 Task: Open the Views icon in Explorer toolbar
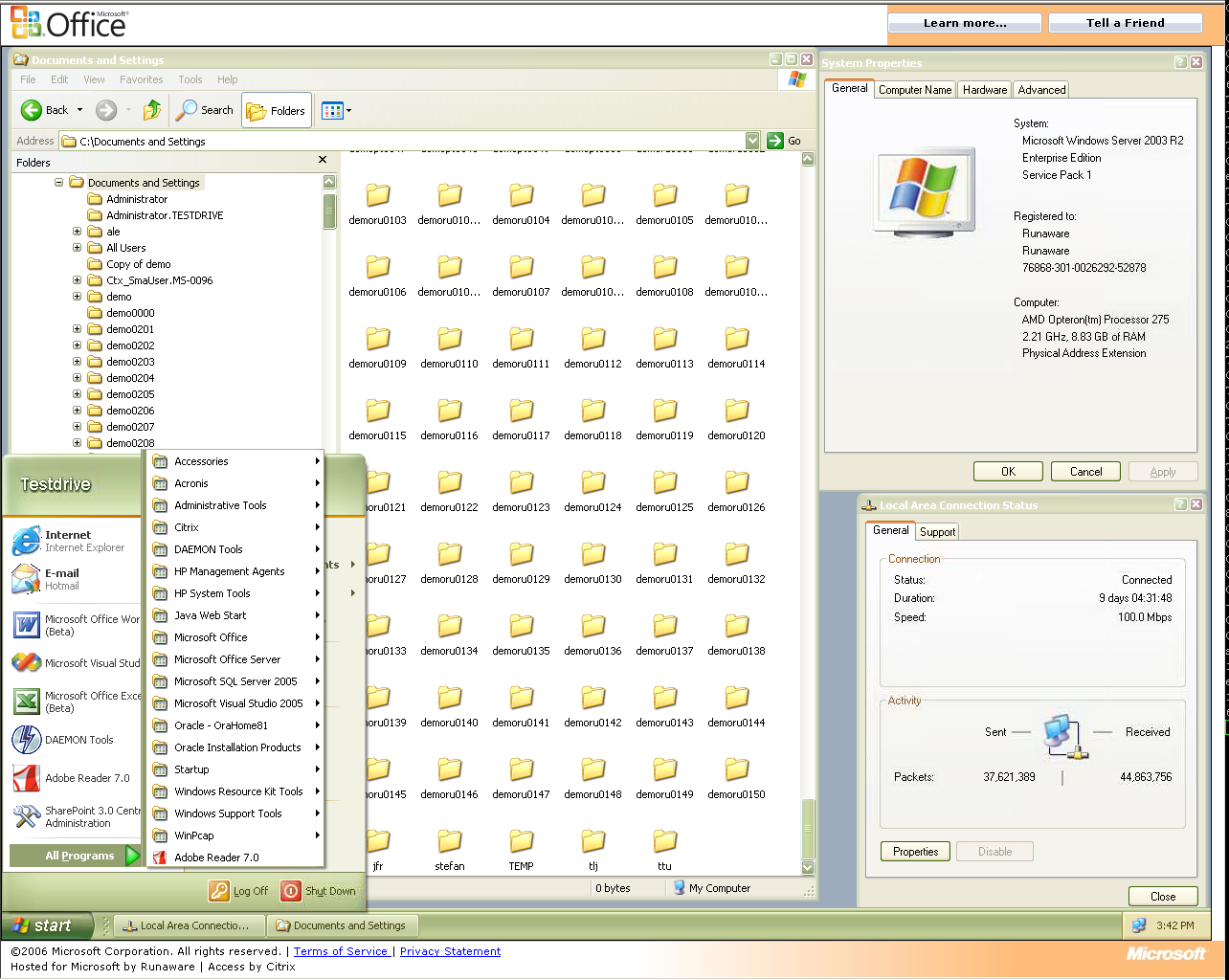click(332, 110)
